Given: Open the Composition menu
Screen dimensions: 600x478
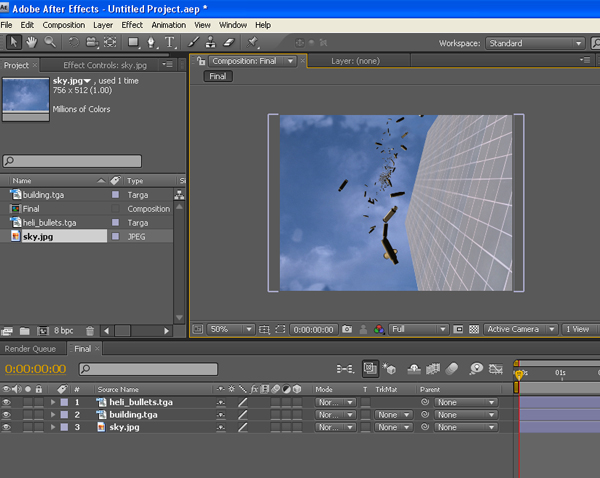Looking at the screenshot, I should [x=64, y=25].
